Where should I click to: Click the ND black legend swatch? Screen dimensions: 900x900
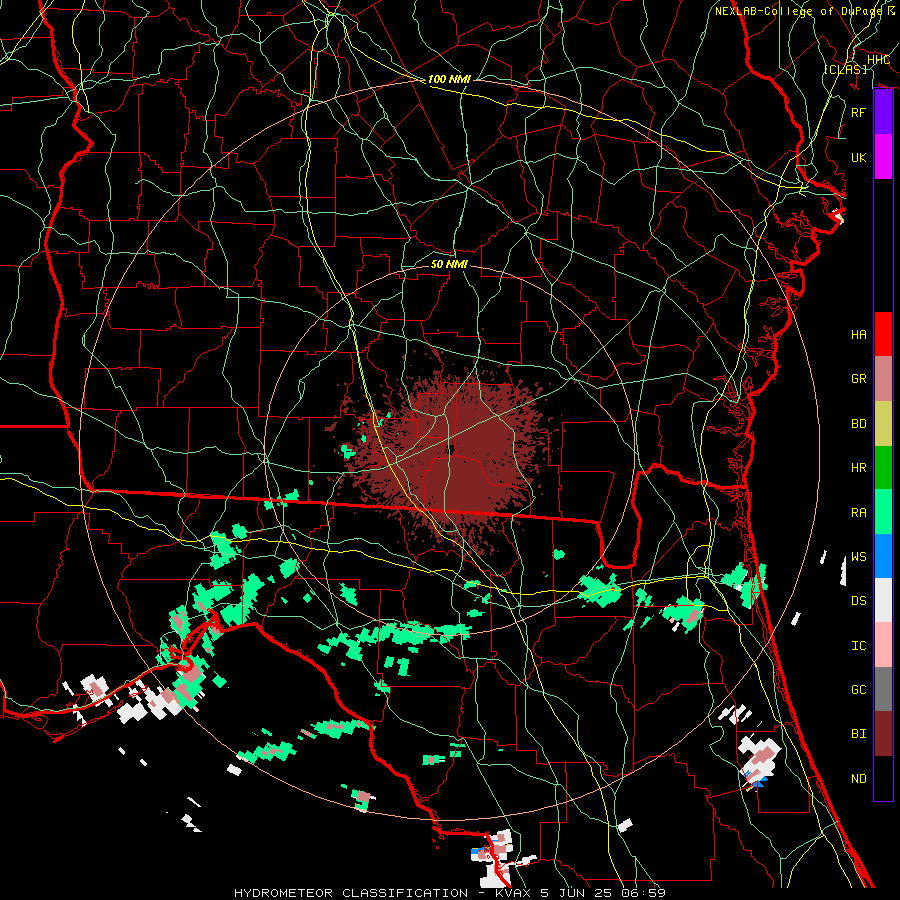[883, 778]
